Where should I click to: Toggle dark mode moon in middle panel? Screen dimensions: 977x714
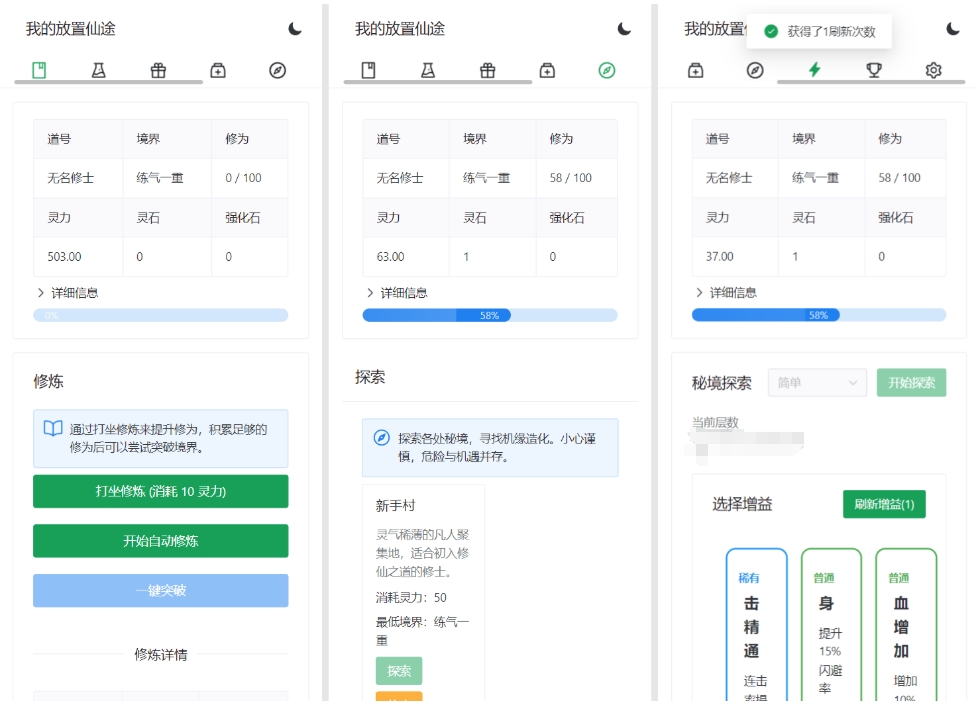click(x=624, y=29)
